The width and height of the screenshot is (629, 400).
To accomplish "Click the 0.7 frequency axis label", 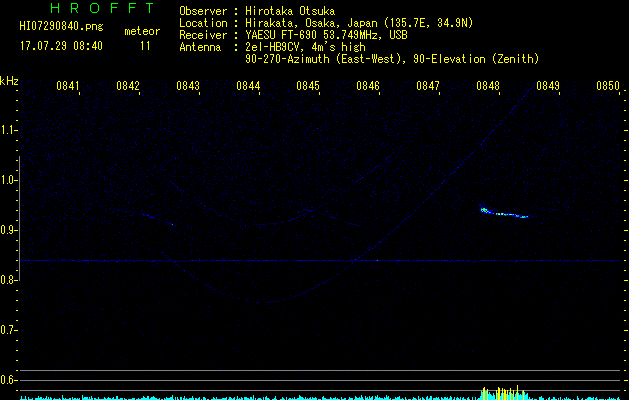I will [8, 330].
